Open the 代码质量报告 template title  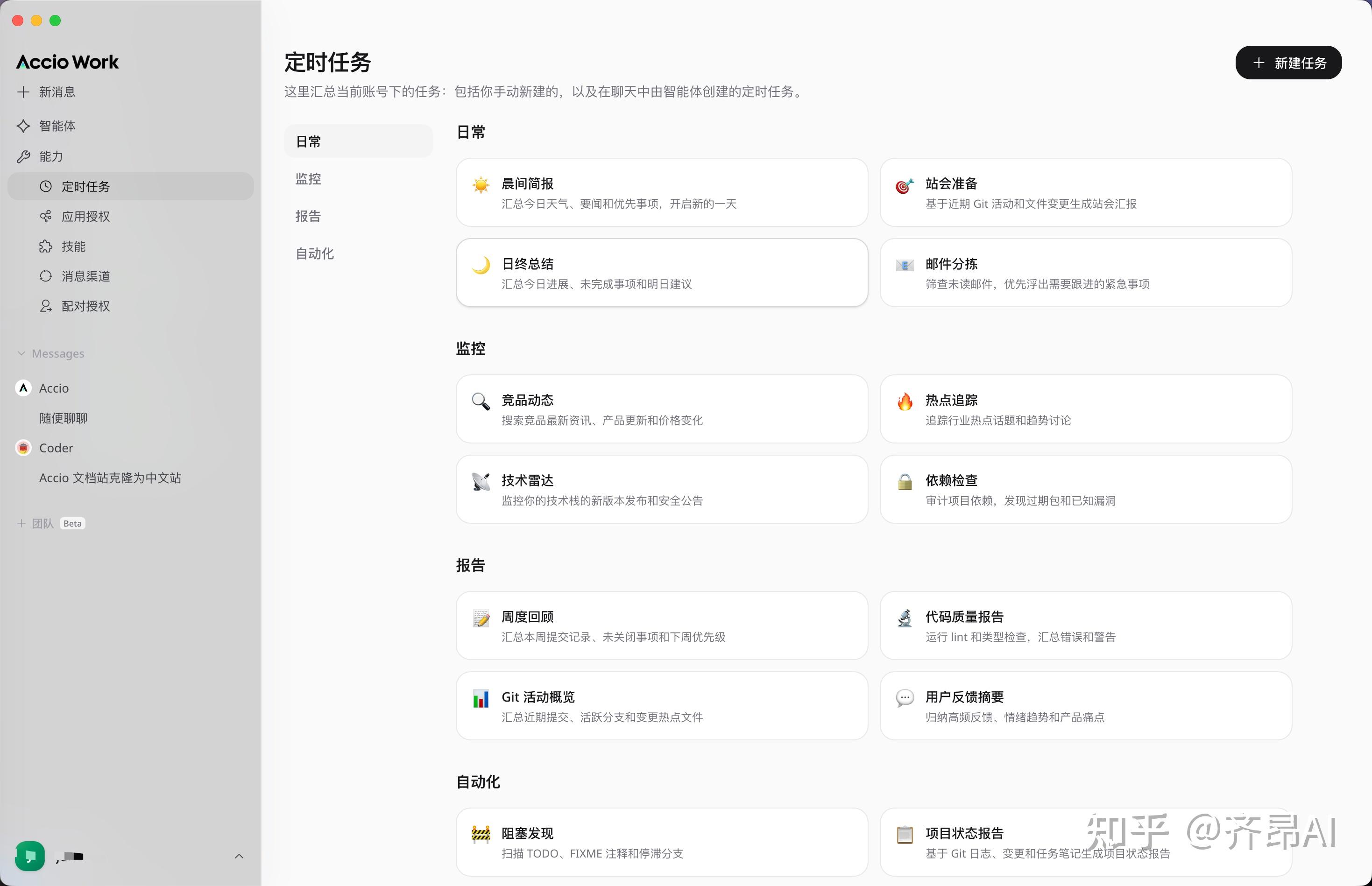pyautogui.click(x=964, y=617)
